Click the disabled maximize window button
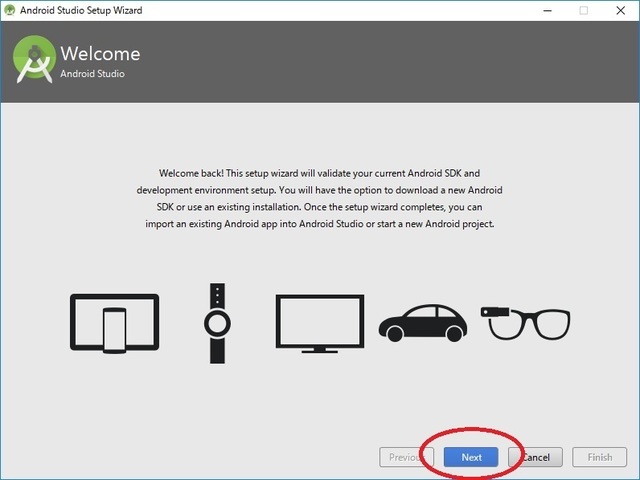The height and width of the screenshot is (480, 640). (584, 11)
